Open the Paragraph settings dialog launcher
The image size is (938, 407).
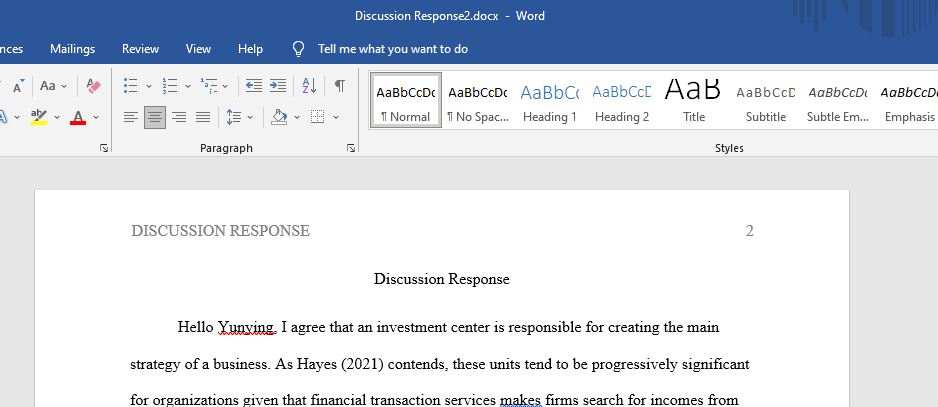point(351,148)
